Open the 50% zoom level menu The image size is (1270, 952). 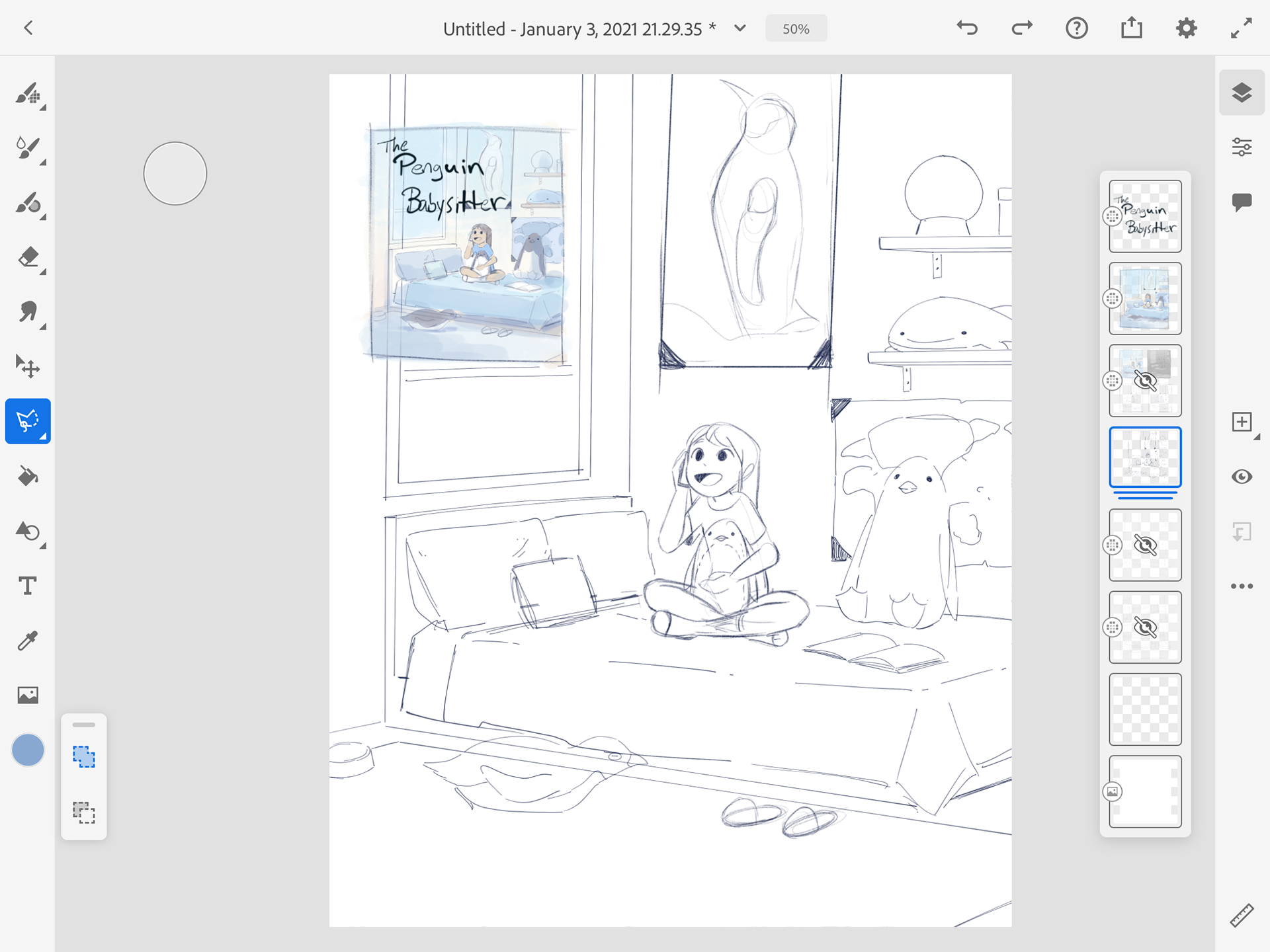point(796,28)
